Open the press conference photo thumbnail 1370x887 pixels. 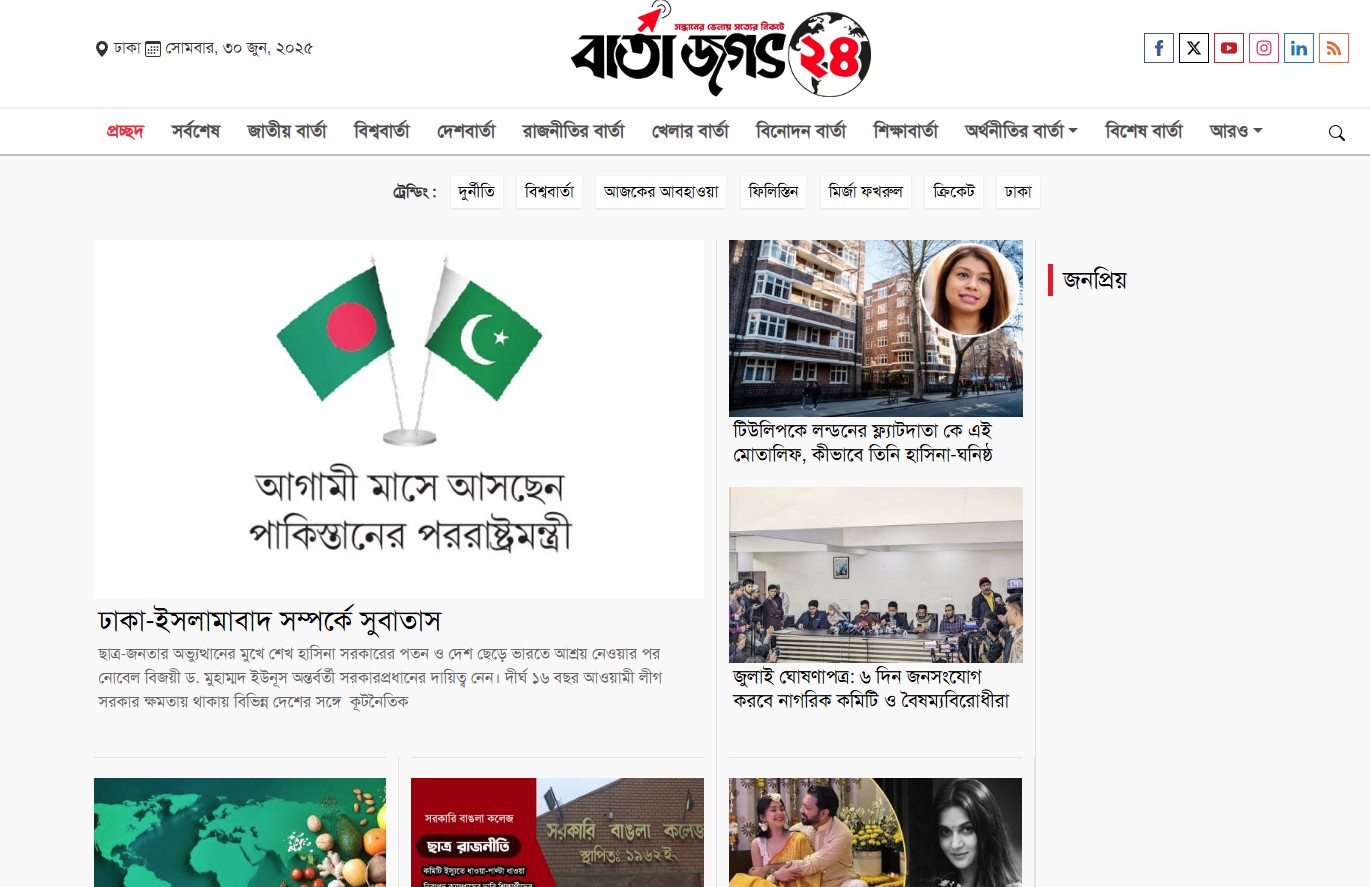click(x=876, y=575)
